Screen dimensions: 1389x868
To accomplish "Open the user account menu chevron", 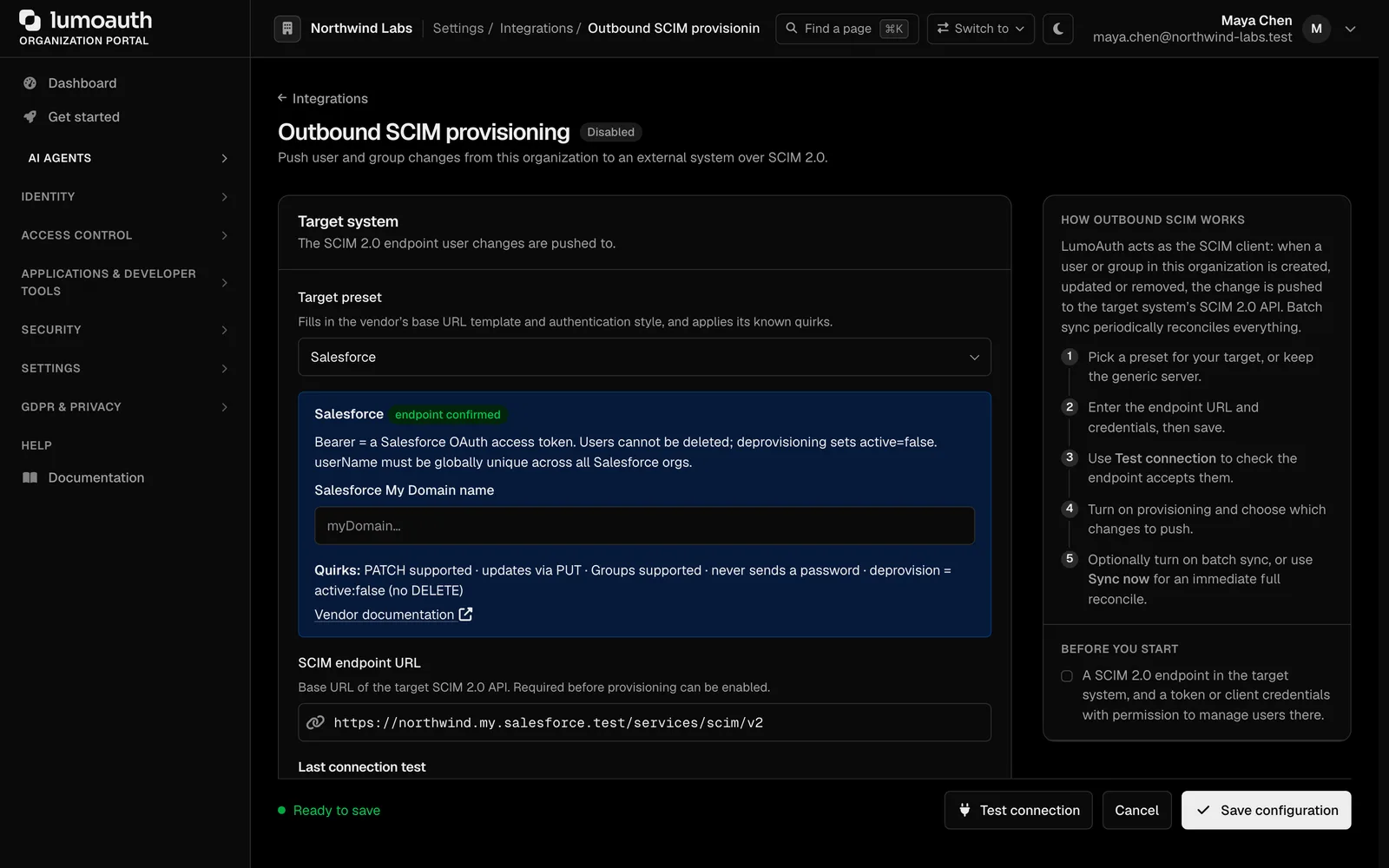I will tap(1350, 29).
